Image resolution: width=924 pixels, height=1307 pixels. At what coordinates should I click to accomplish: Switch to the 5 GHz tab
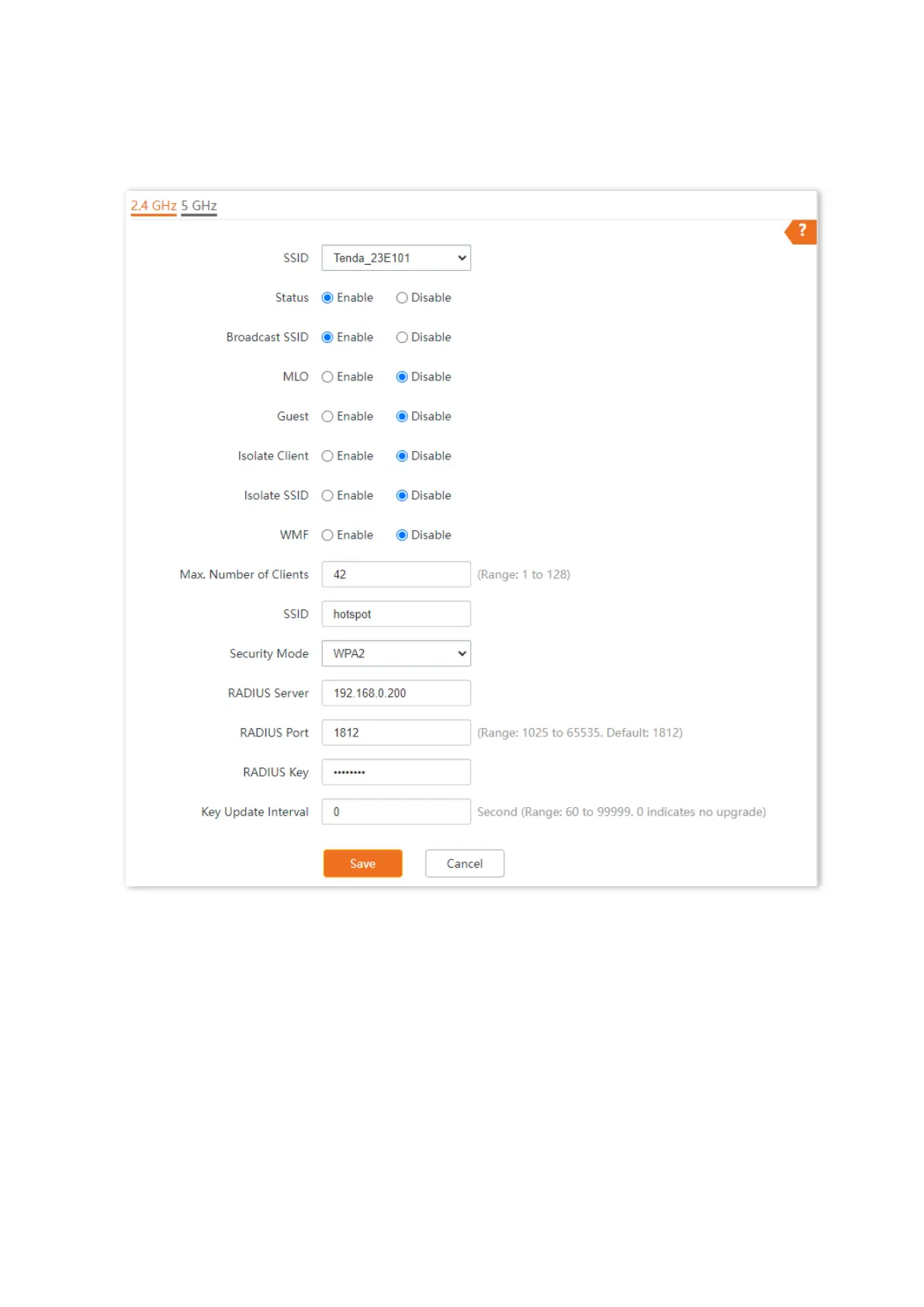[x=199, y=206]
